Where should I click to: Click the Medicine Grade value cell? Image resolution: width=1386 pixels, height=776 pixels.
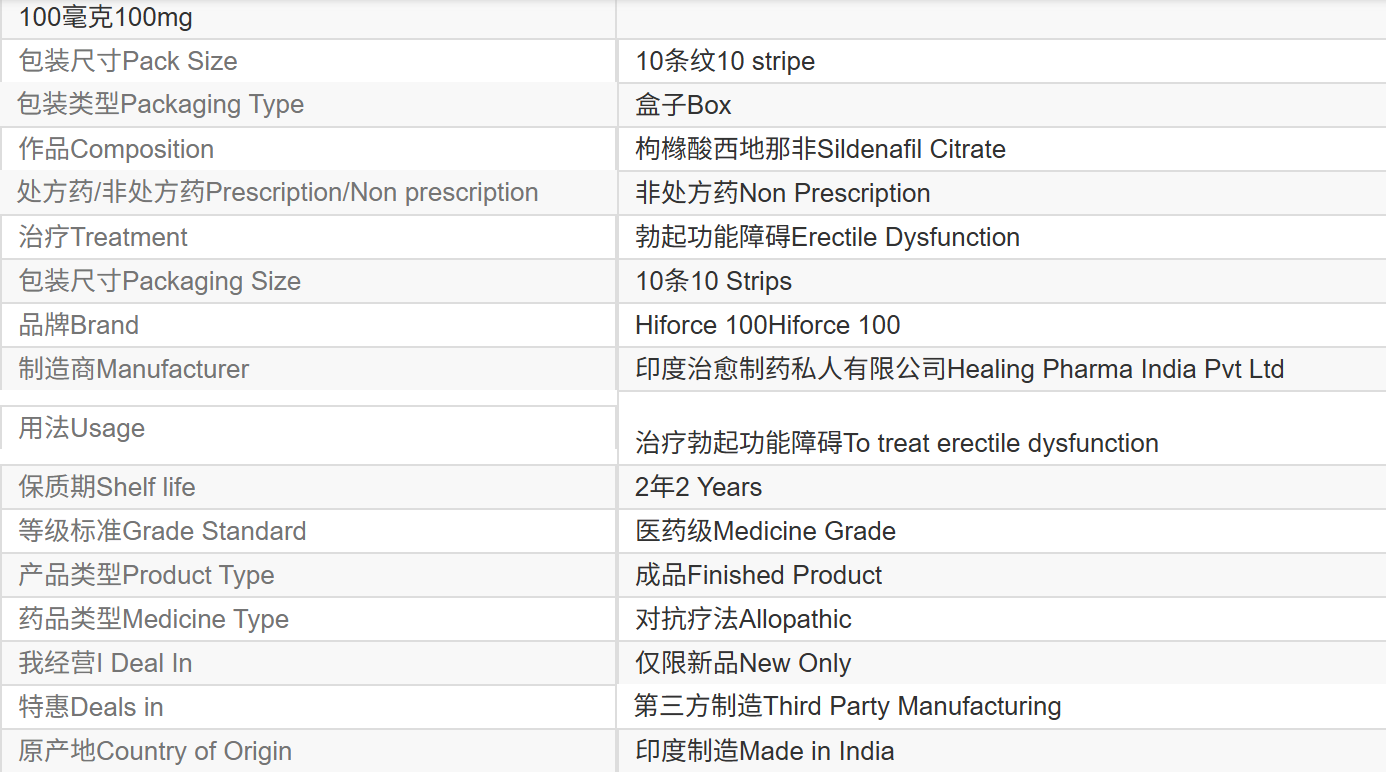[765, 531]
